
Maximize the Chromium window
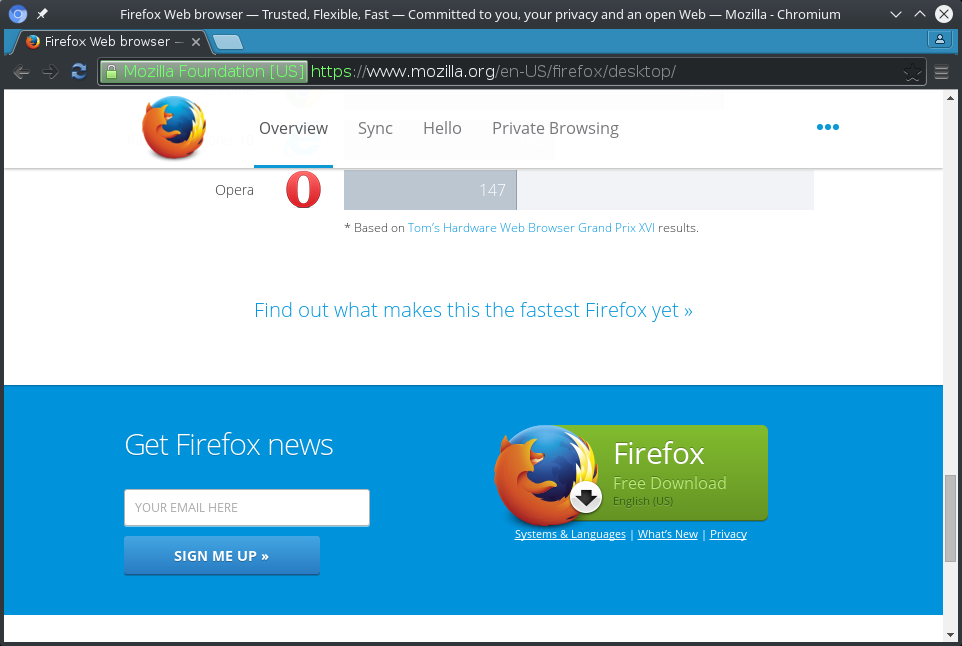tap(920, 13)
